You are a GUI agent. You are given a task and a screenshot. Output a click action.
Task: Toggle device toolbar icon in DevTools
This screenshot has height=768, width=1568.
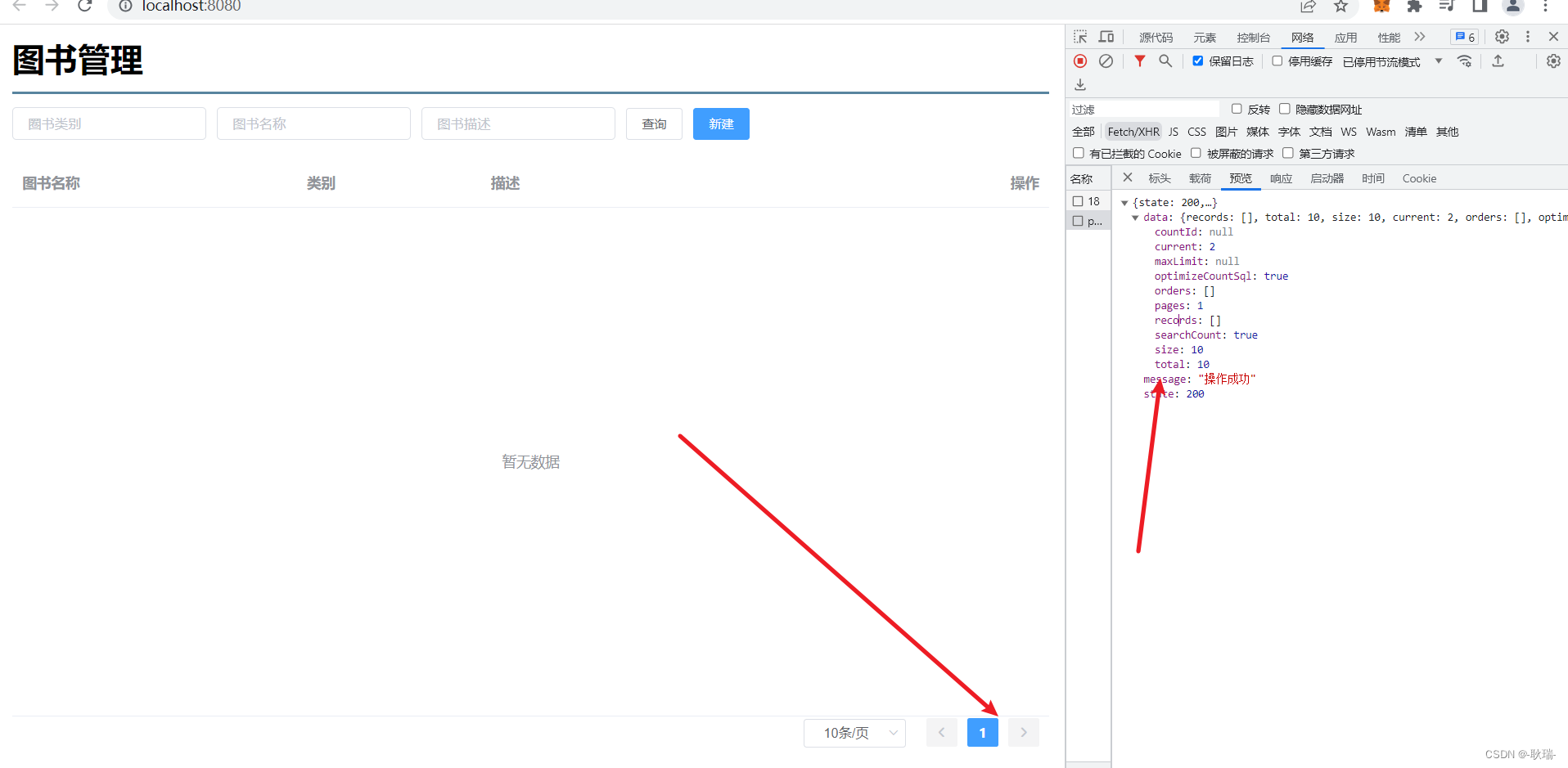1106,37
